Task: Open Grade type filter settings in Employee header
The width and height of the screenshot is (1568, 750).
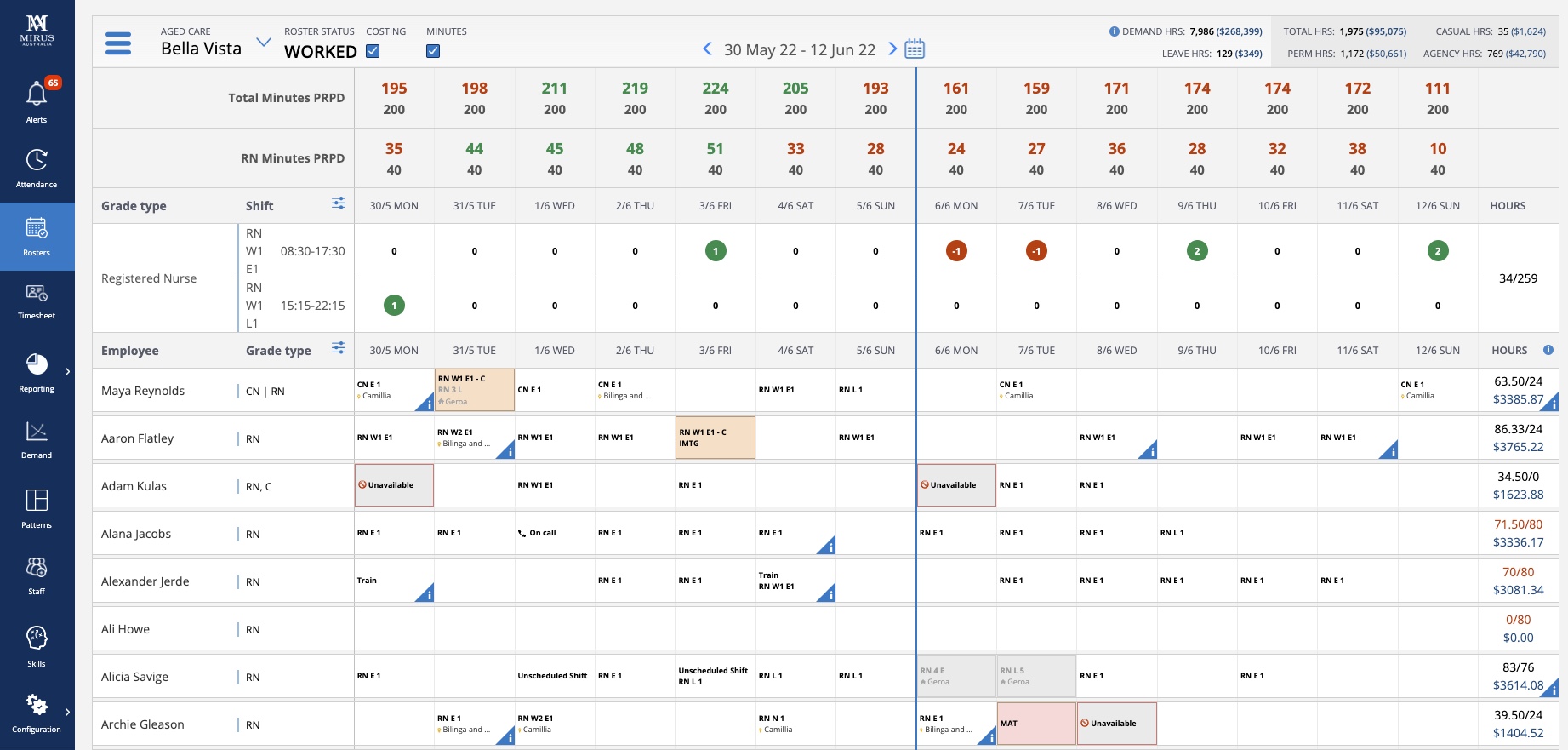Action: point(339,347)
